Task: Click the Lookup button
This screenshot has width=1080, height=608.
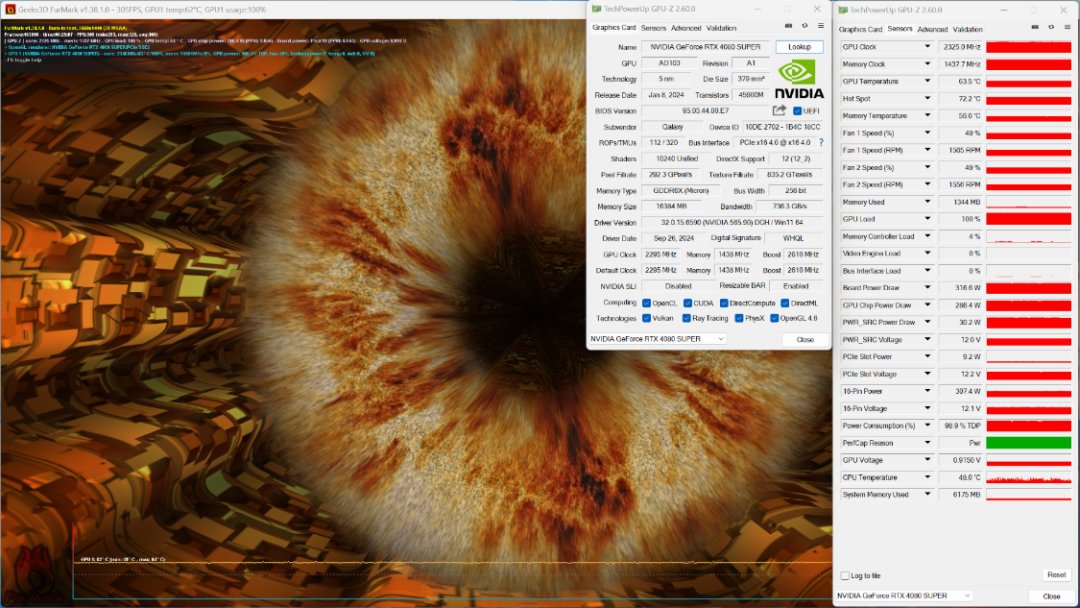Action: point(799,47)
